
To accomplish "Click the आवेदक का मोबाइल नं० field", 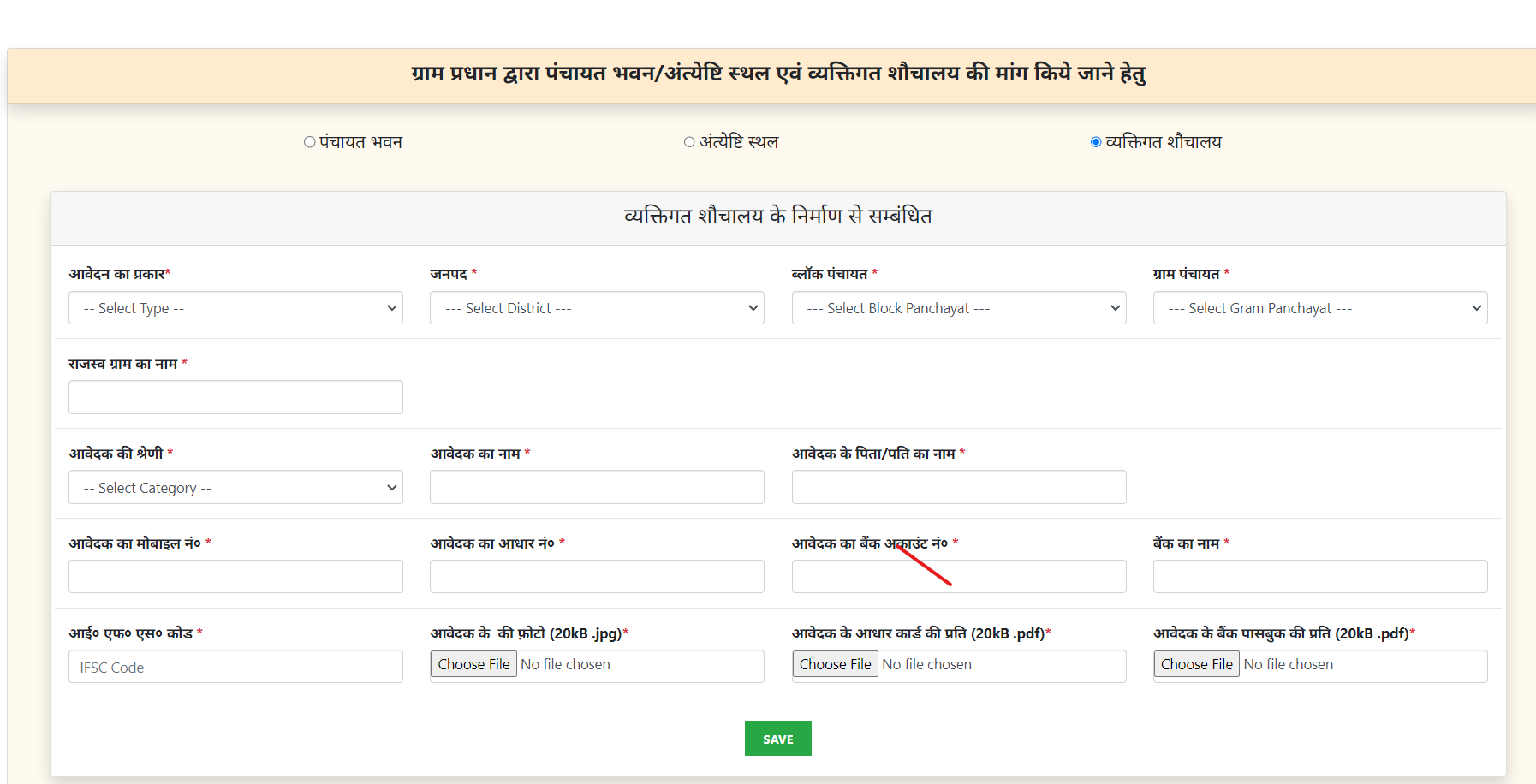I will 235,576.
